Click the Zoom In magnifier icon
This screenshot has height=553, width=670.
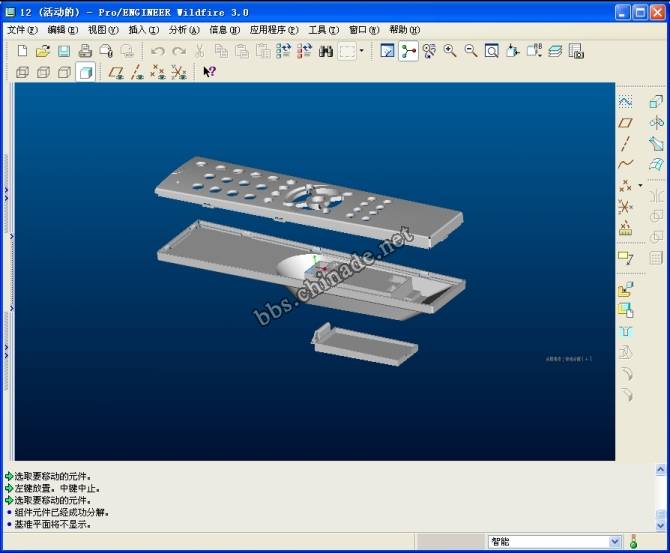pyautogui.click(x=450, y=51)
